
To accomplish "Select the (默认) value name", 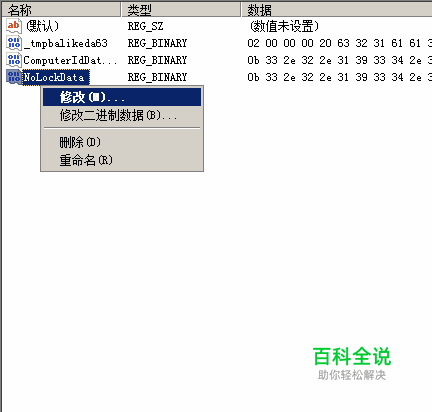I will 42,26.
